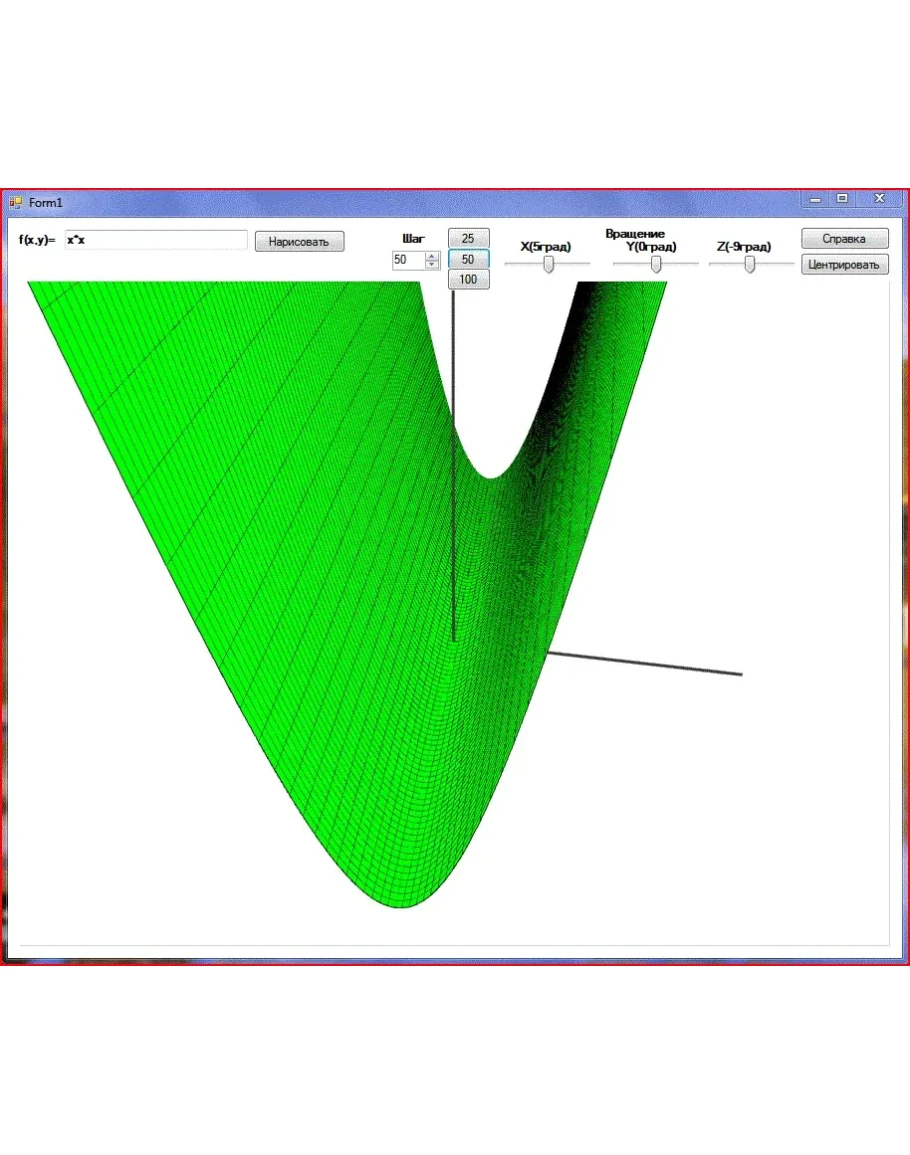Click the Y rotation slider handle
This screenshot has width=910, height=1155.
[x=656, y=264]
